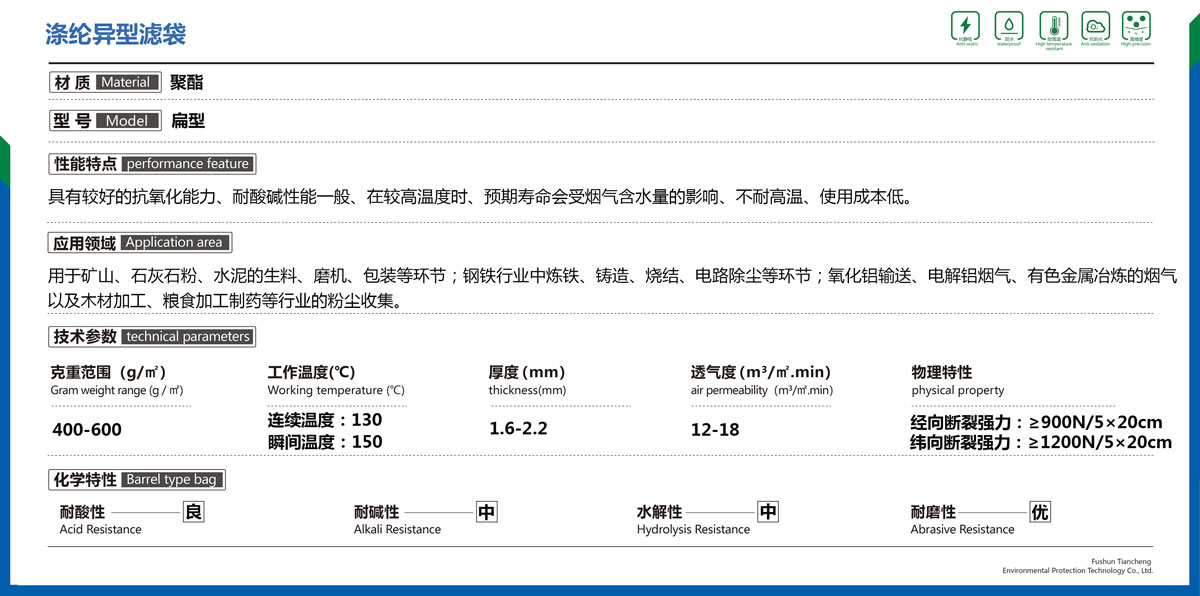Click the air permeability value 12-18

point(715,430)
